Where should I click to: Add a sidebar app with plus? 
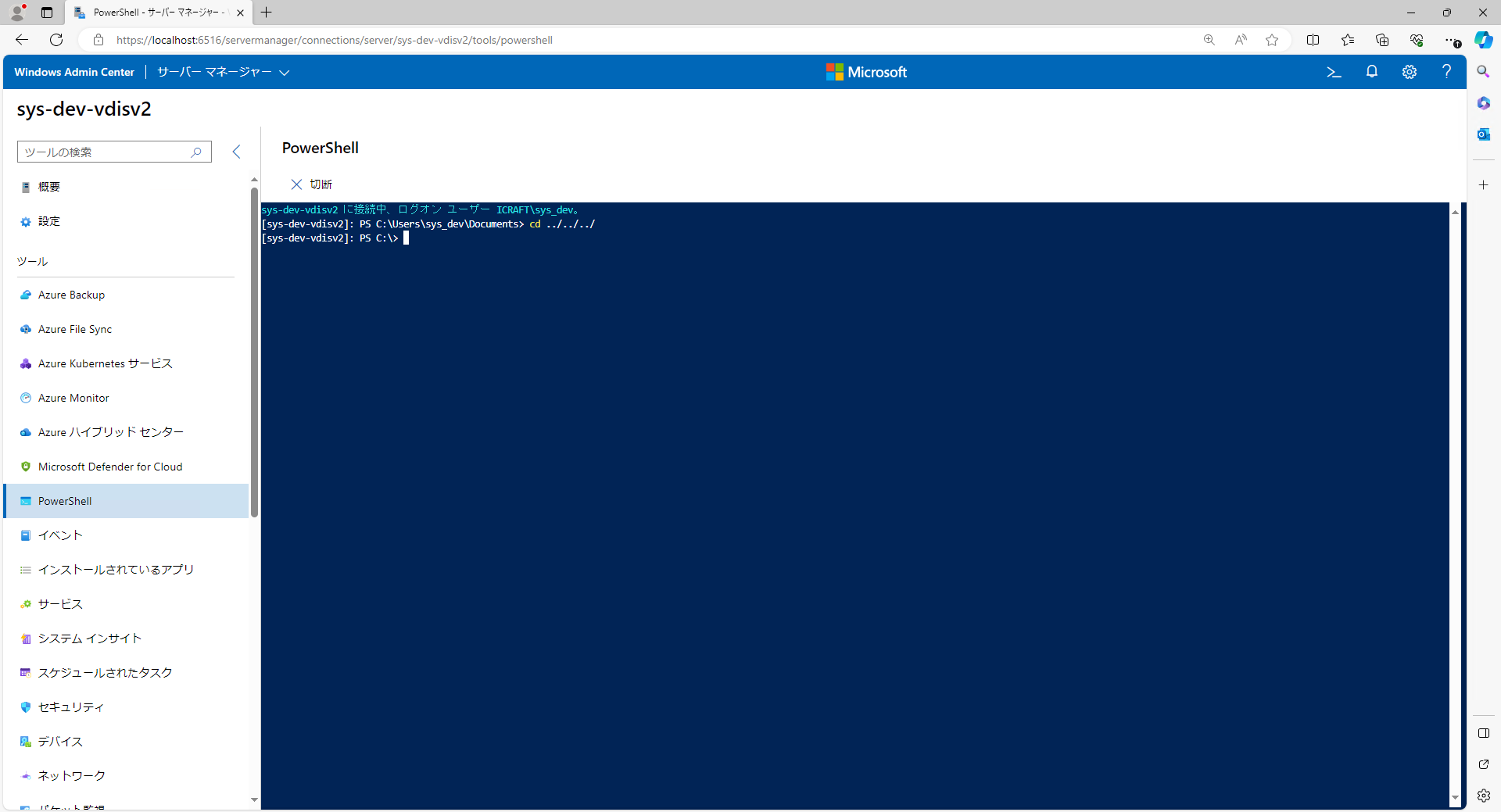pyautogui.click(x=1483, y=185)
